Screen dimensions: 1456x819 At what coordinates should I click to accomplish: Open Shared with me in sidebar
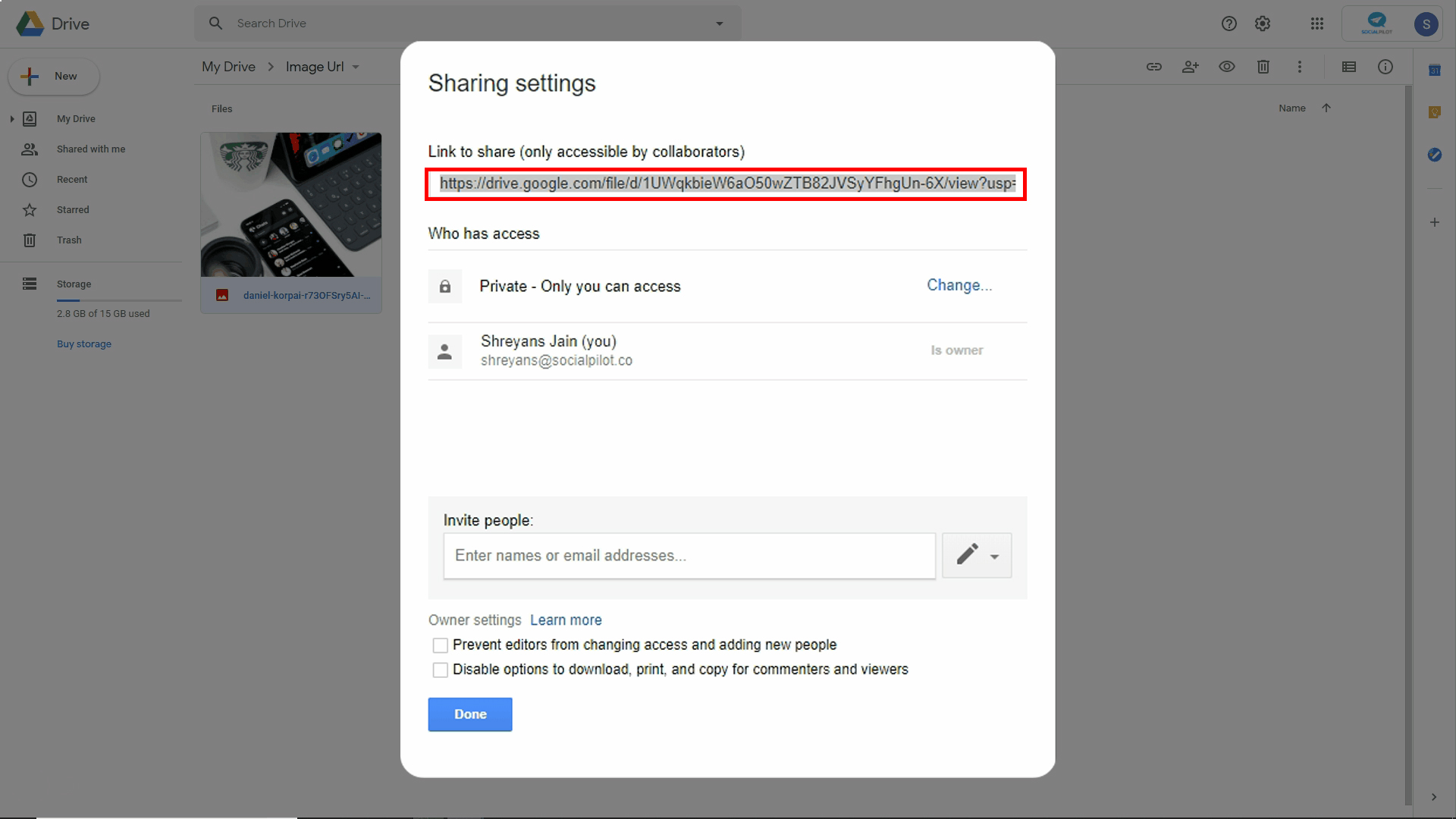[90, 149]
